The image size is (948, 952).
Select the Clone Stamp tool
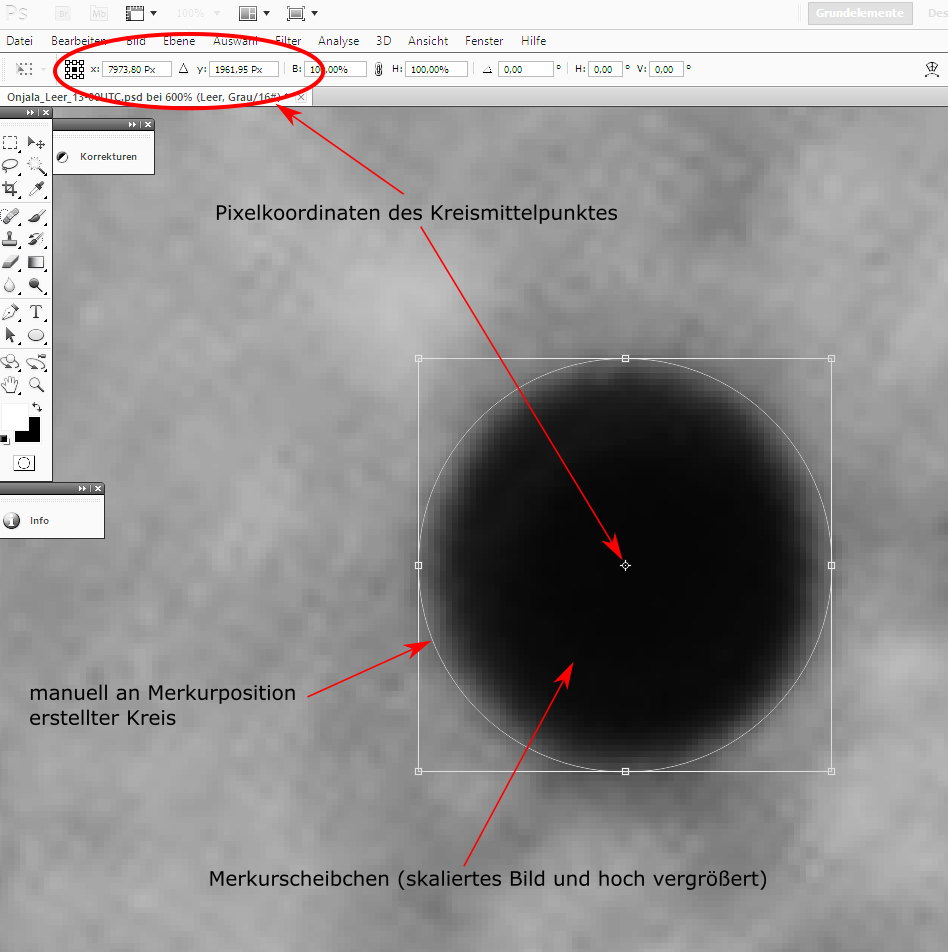(11, 239)
